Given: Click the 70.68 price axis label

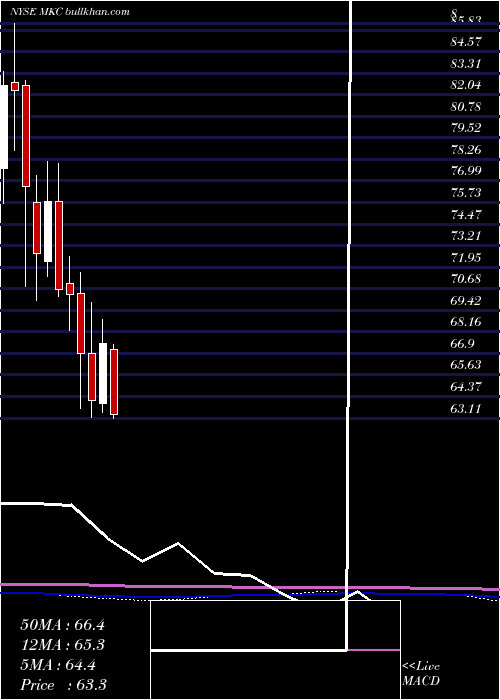Looking at the screenshot, I should point(466,279).
